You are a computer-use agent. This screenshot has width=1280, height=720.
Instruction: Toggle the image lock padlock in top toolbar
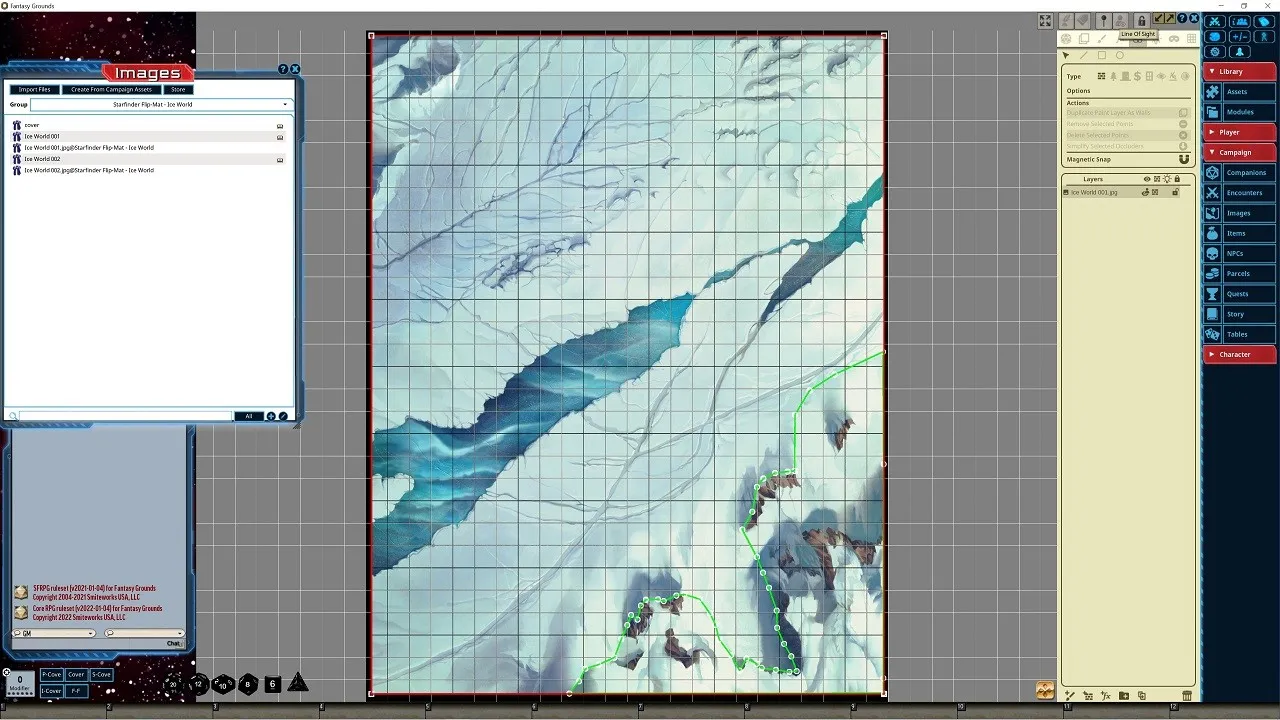coord(1141,20)
